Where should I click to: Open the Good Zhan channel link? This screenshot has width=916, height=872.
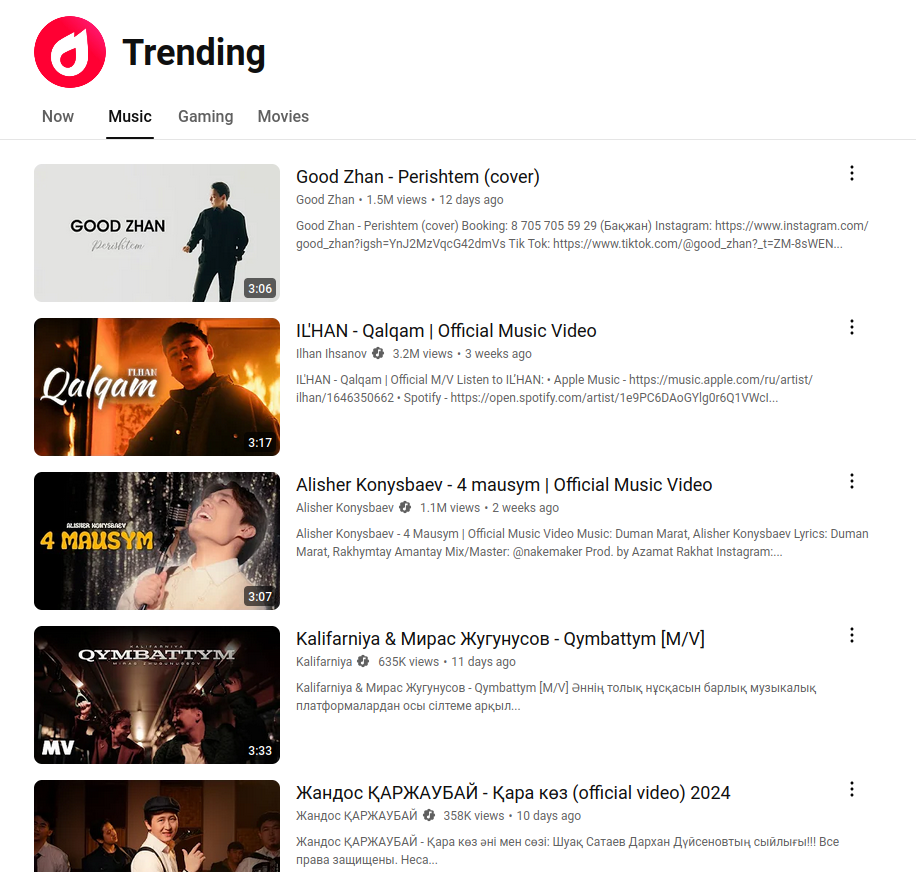coord(325,200)
